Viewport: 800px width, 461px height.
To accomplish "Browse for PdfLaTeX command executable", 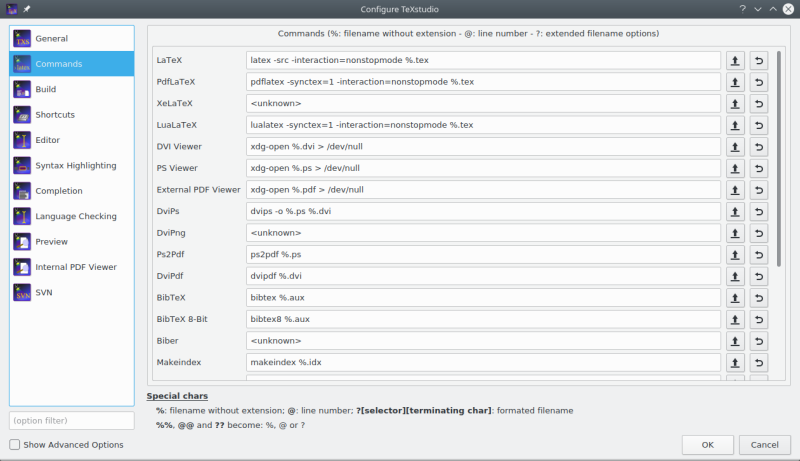I will point(735,82).
